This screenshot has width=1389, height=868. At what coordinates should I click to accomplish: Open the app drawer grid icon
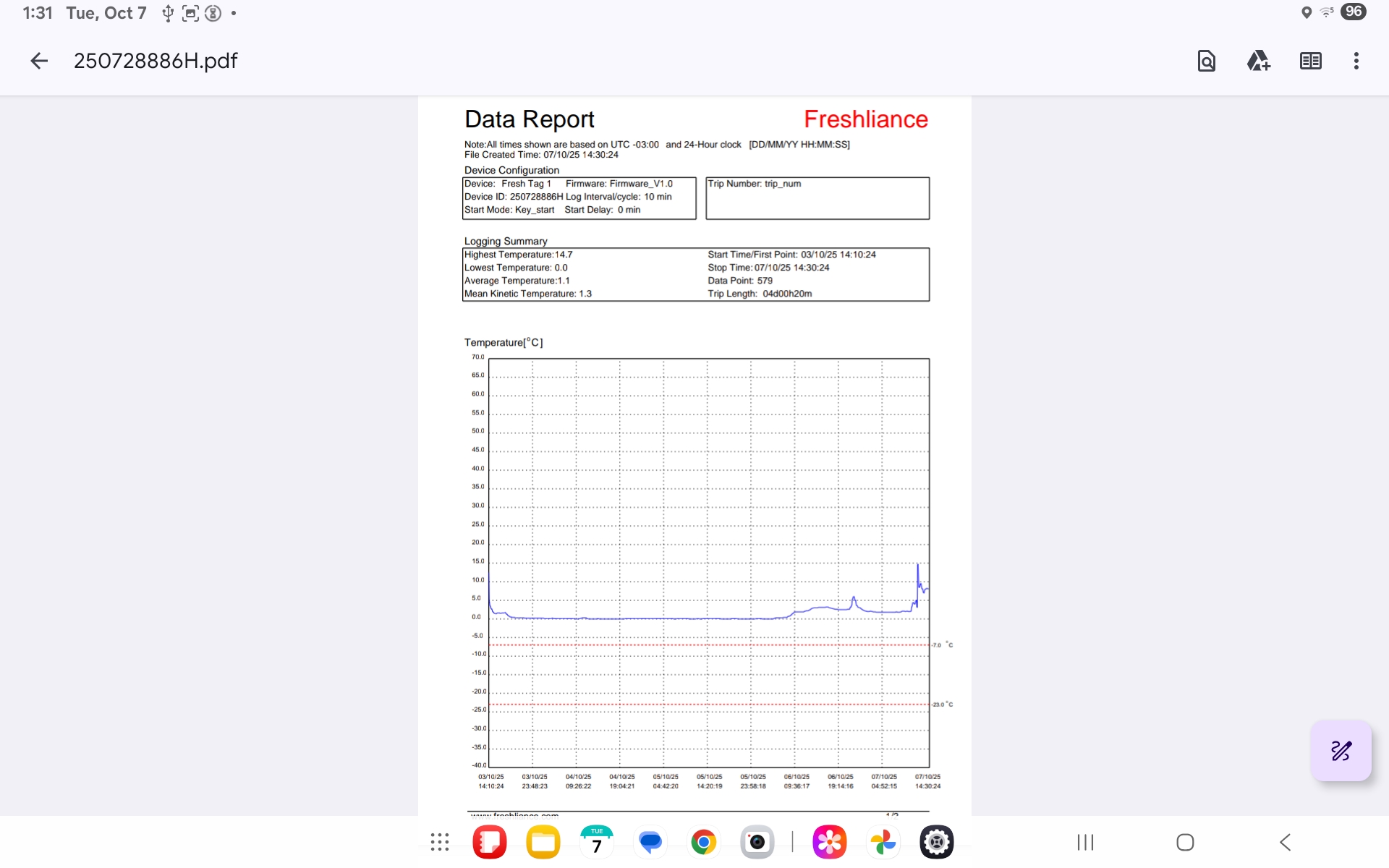coord(439,842)
